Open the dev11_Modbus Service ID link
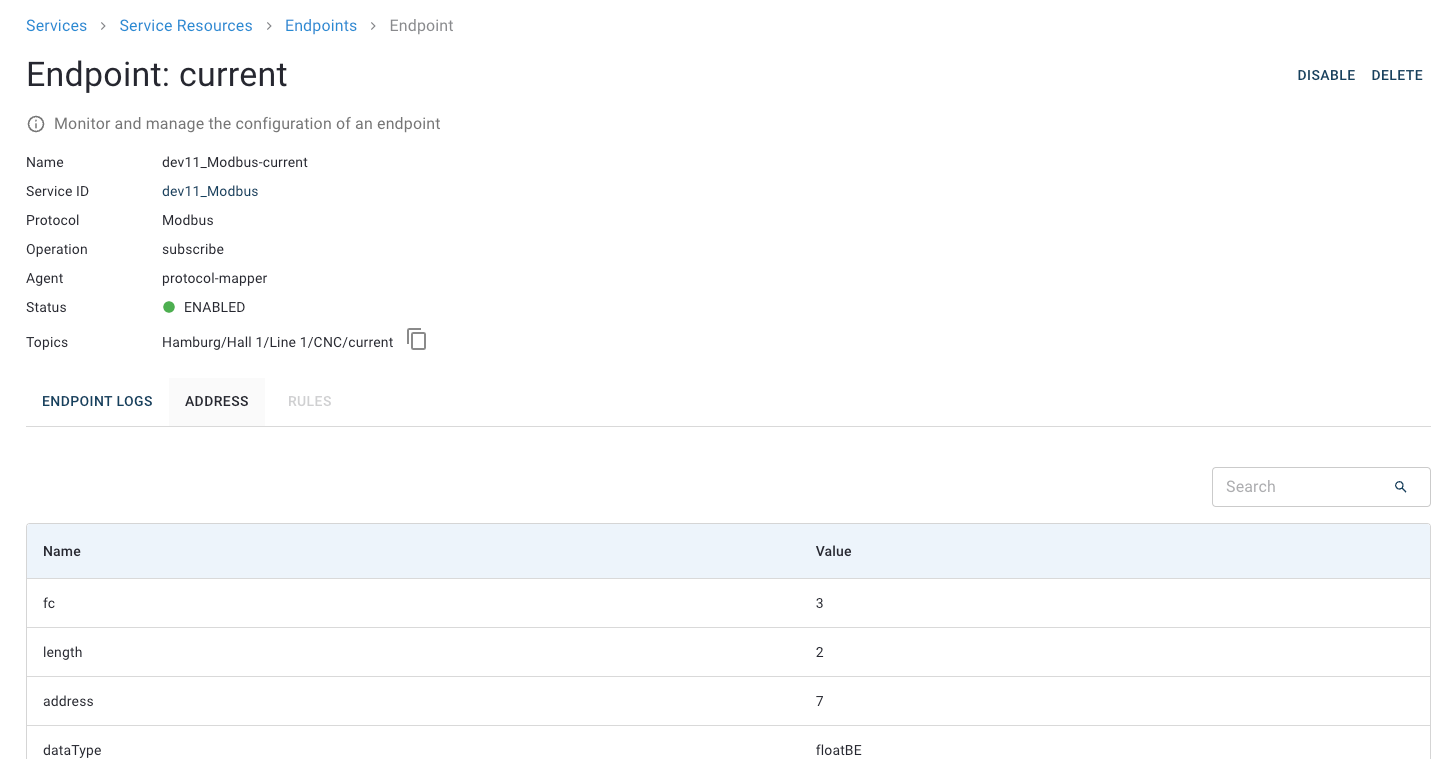 [210, 191]
